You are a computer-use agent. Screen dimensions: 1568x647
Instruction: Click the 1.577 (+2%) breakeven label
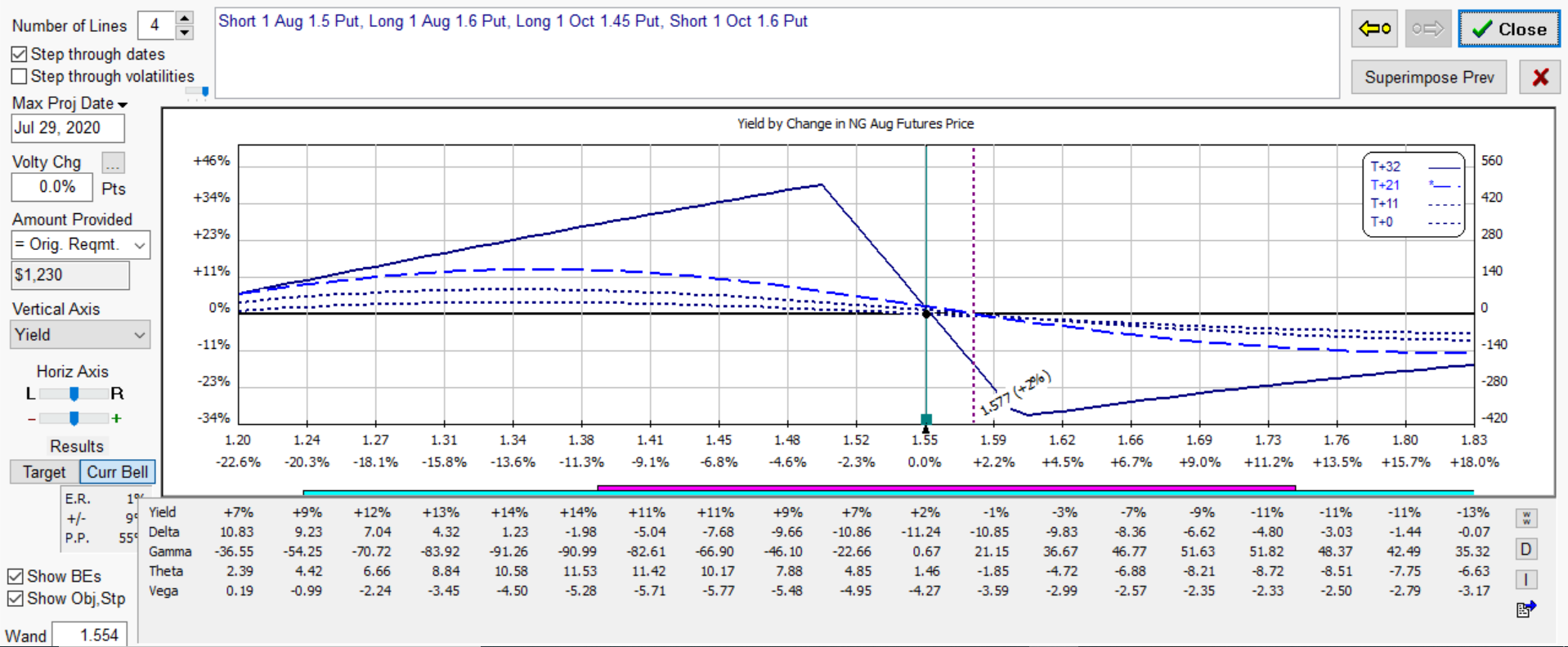pyautogui.click(x=1015, y=393)
